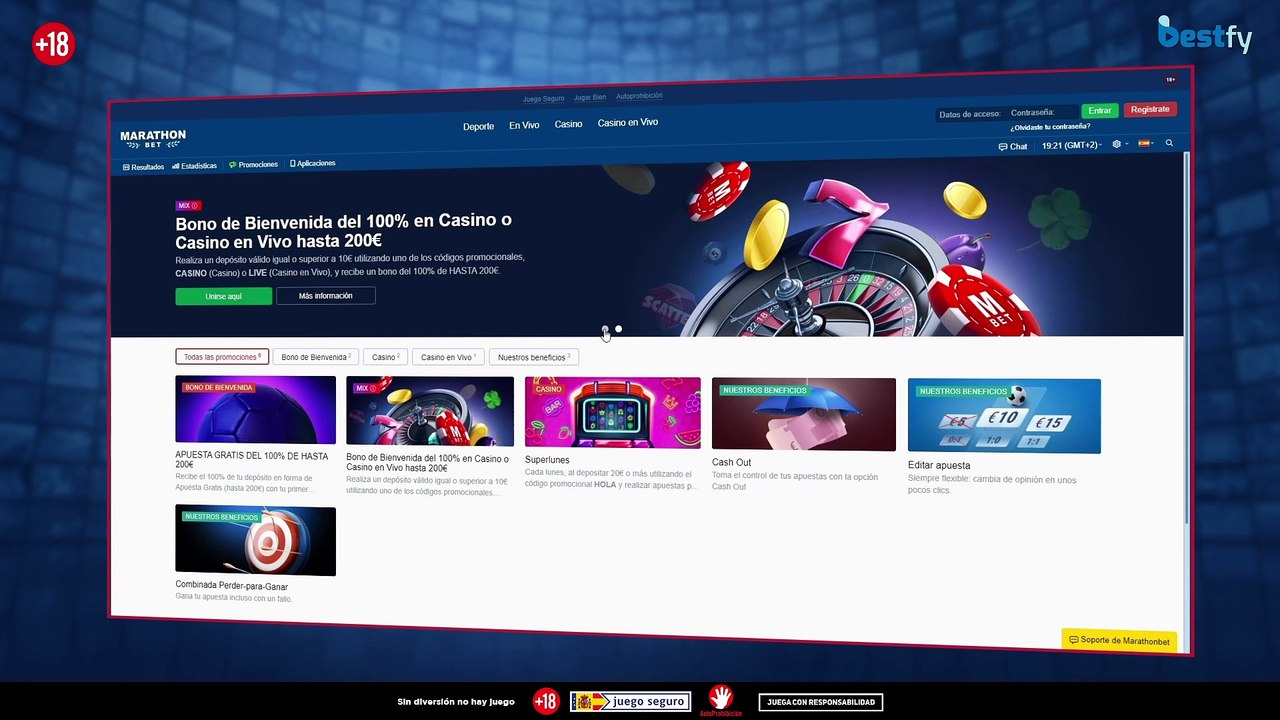Click the 'APUESTA GRATIS DEL 100% DE HASTA 200€' title
Viewport: 1280px width, 720px height.
[252, 460]
